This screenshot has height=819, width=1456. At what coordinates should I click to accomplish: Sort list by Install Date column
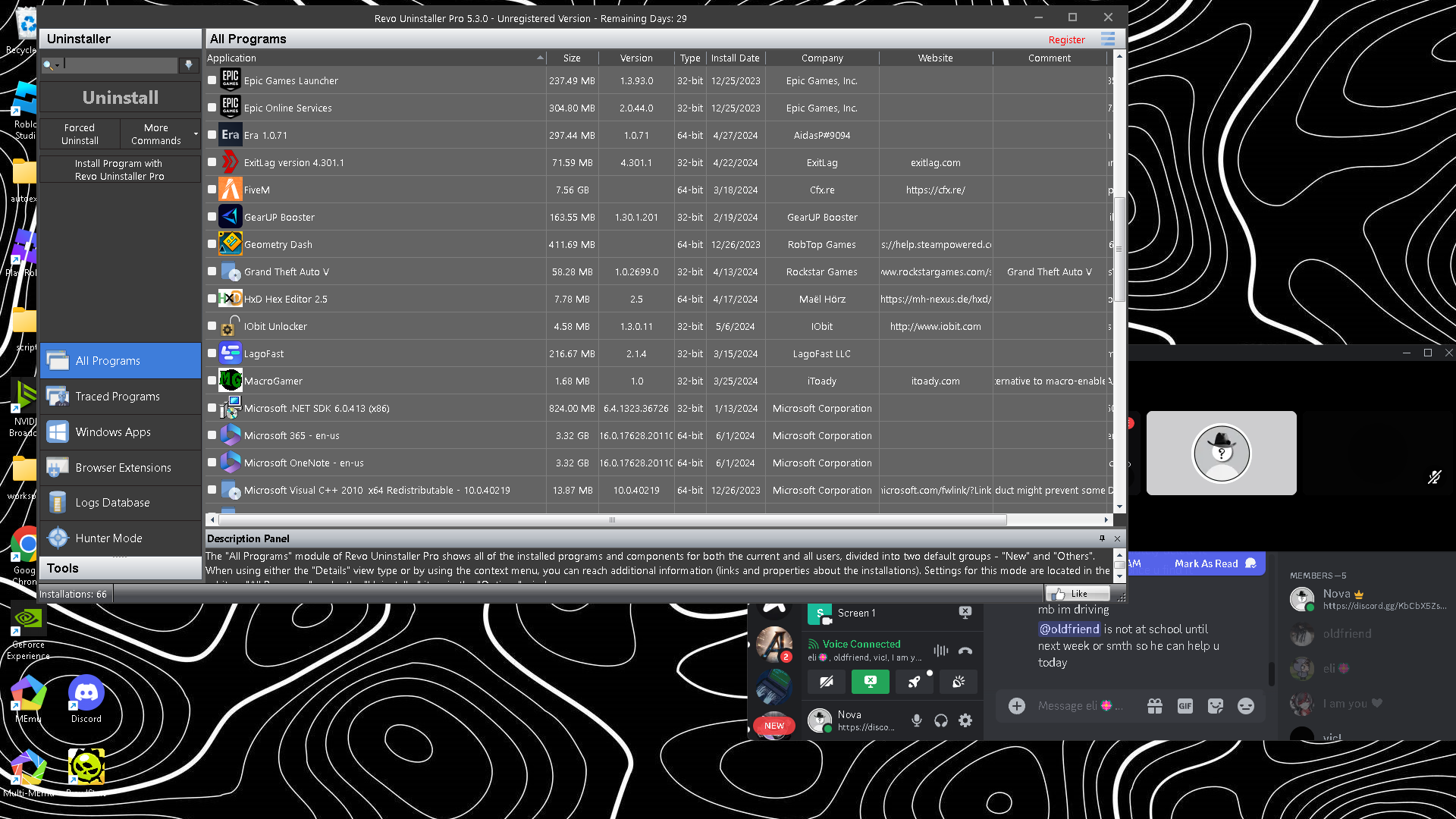coord(734,58)
